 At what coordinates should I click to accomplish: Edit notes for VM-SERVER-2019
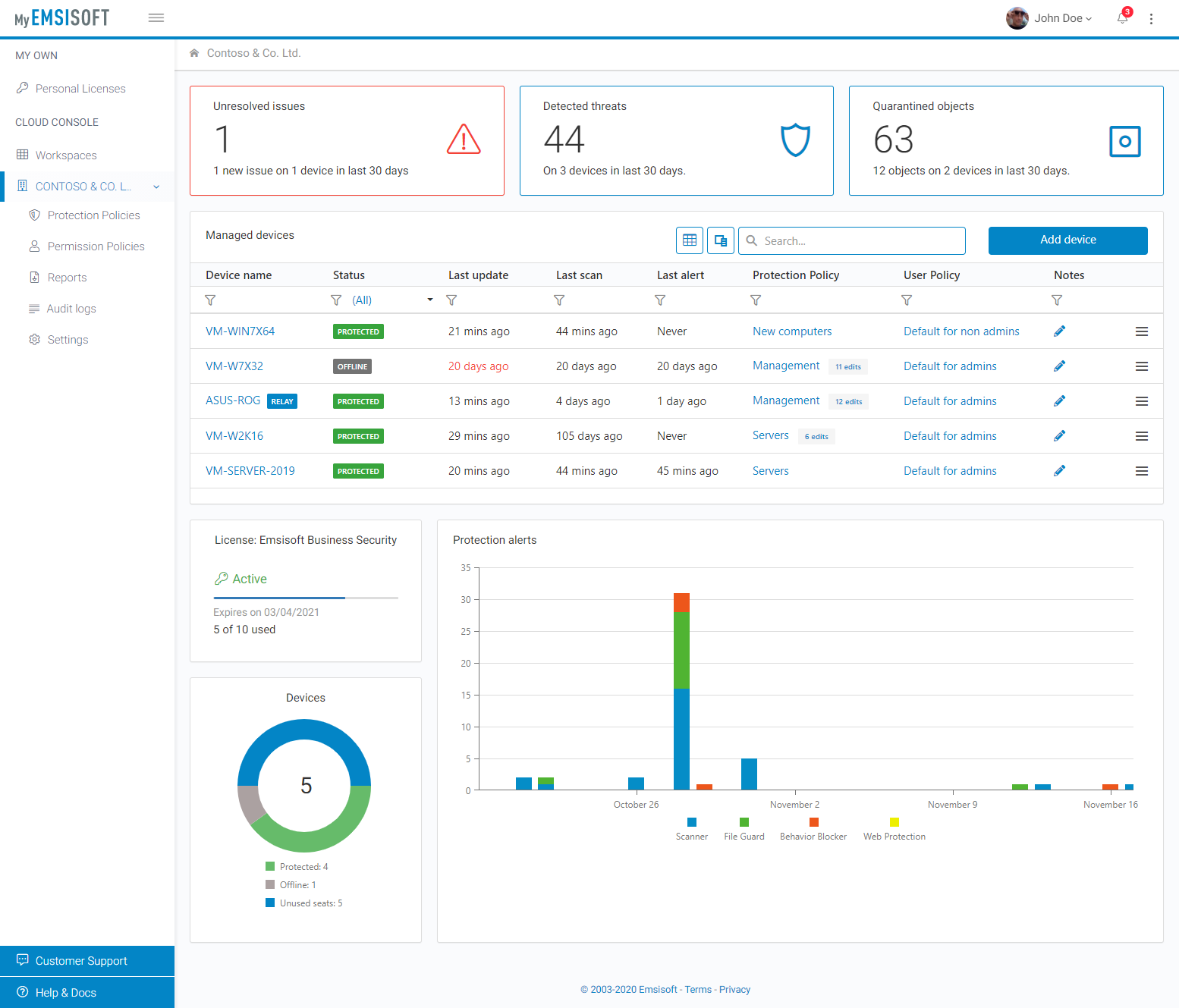1060,470
